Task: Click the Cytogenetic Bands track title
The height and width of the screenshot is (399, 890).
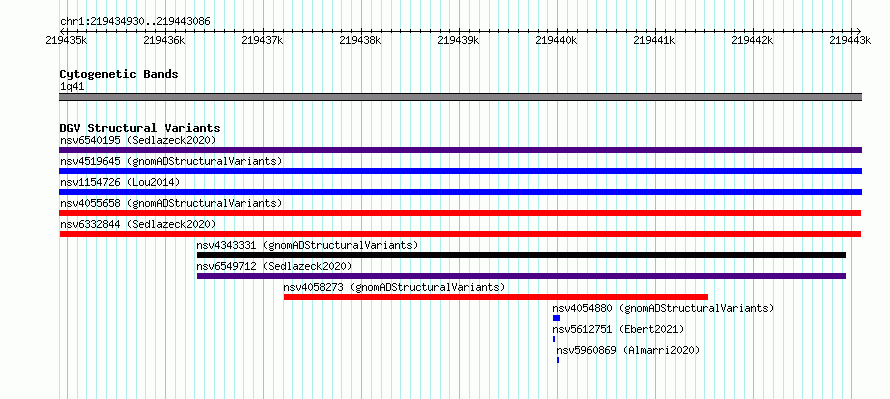Action: click(x=119, y=74)
